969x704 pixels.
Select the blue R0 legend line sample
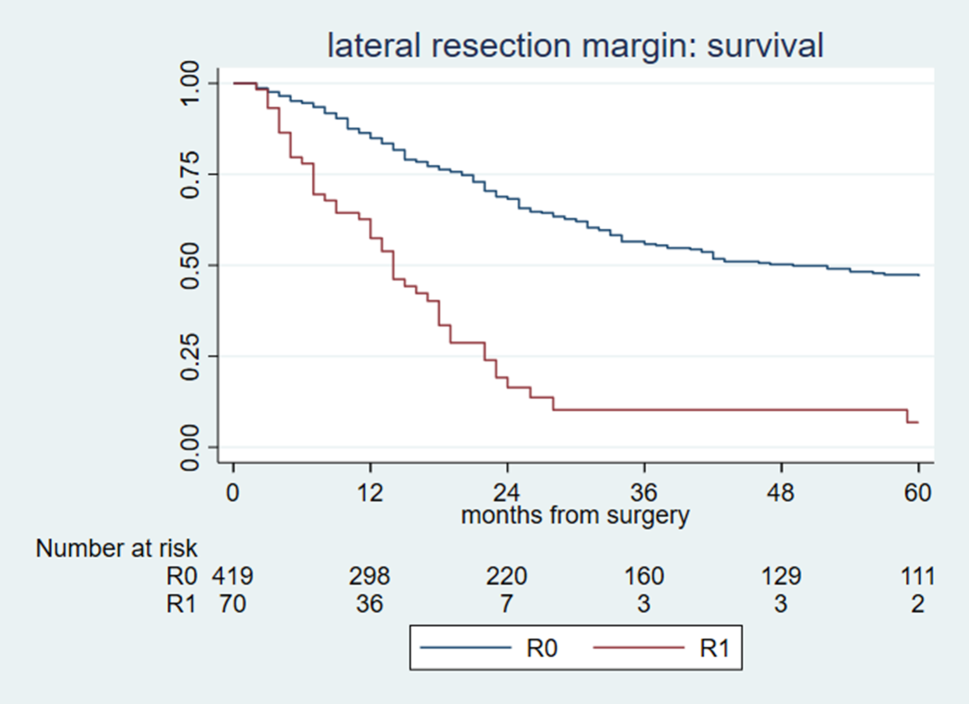(463, 649)
